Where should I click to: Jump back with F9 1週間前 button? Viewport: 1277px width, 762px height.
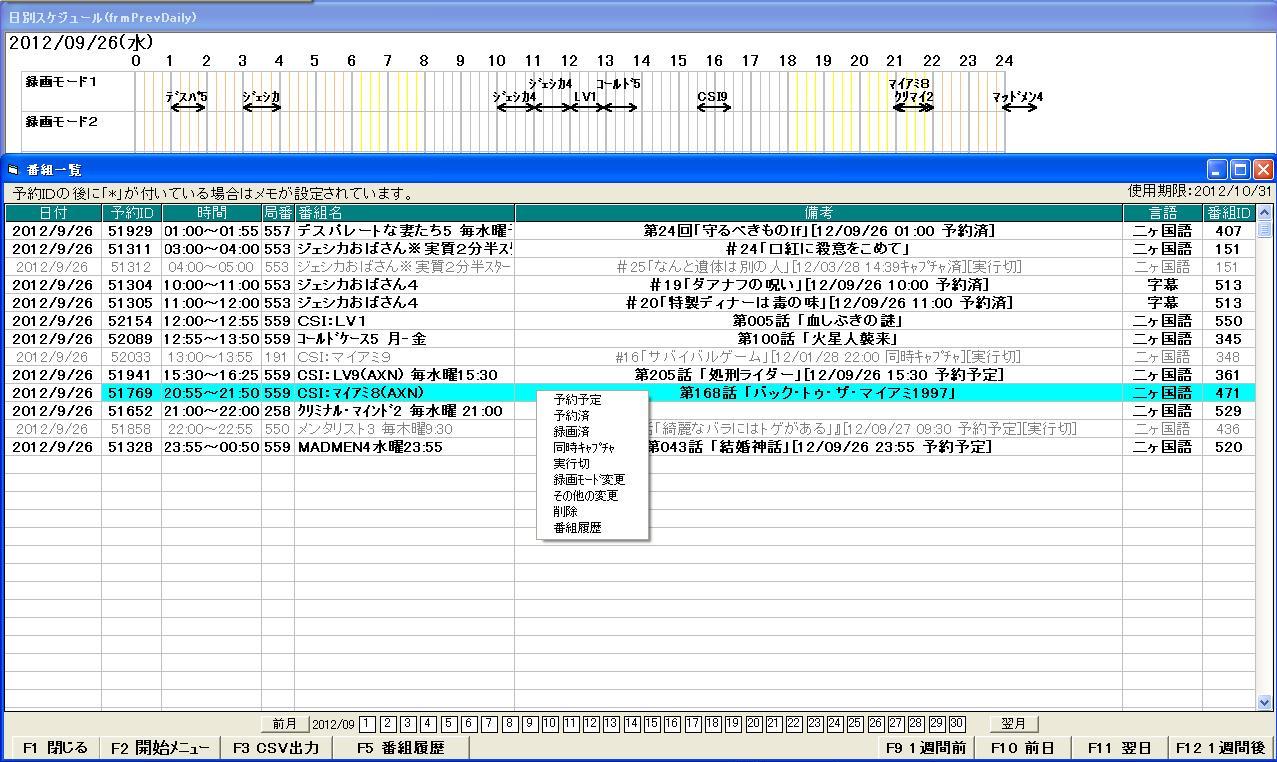925,748
